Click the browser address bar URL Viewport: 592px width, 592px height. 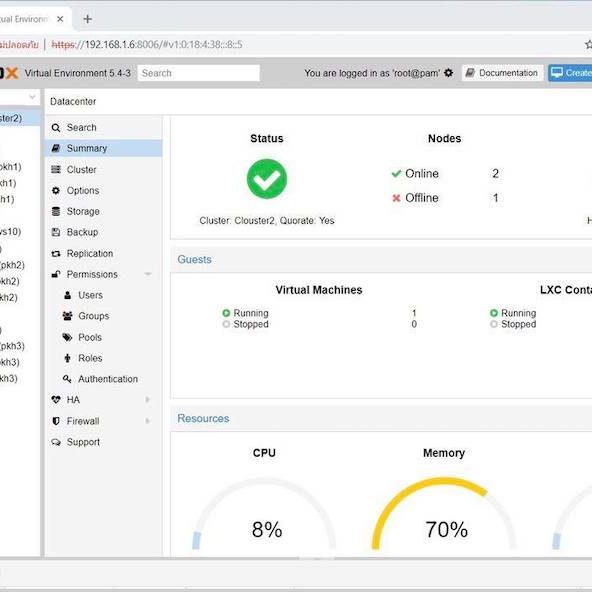tap(147, 45)
